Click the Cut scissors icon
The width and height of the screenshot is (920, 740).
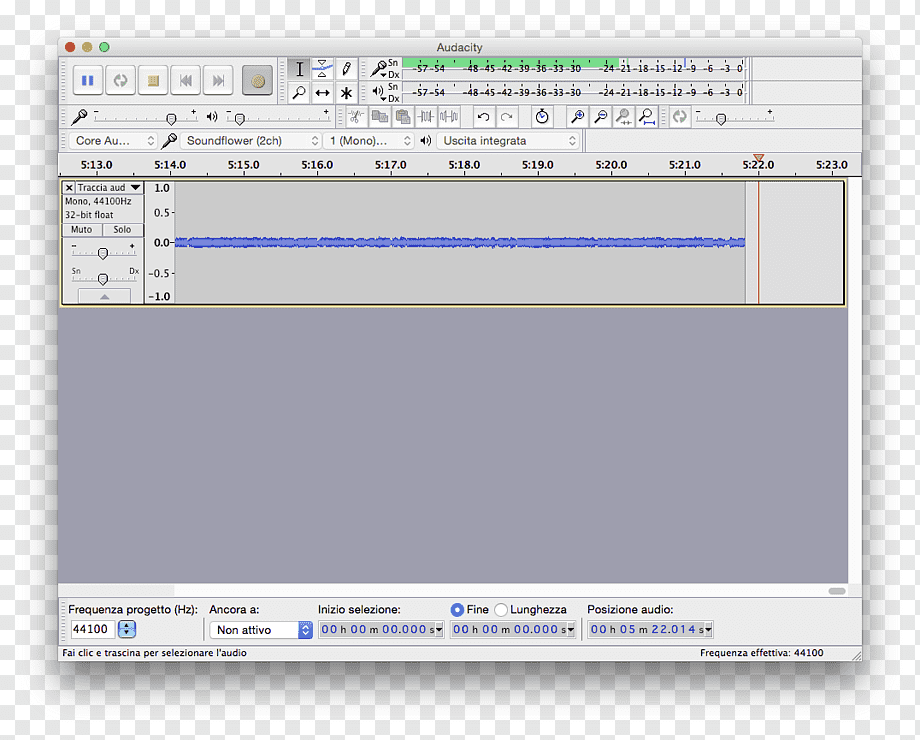coord(356,117)
